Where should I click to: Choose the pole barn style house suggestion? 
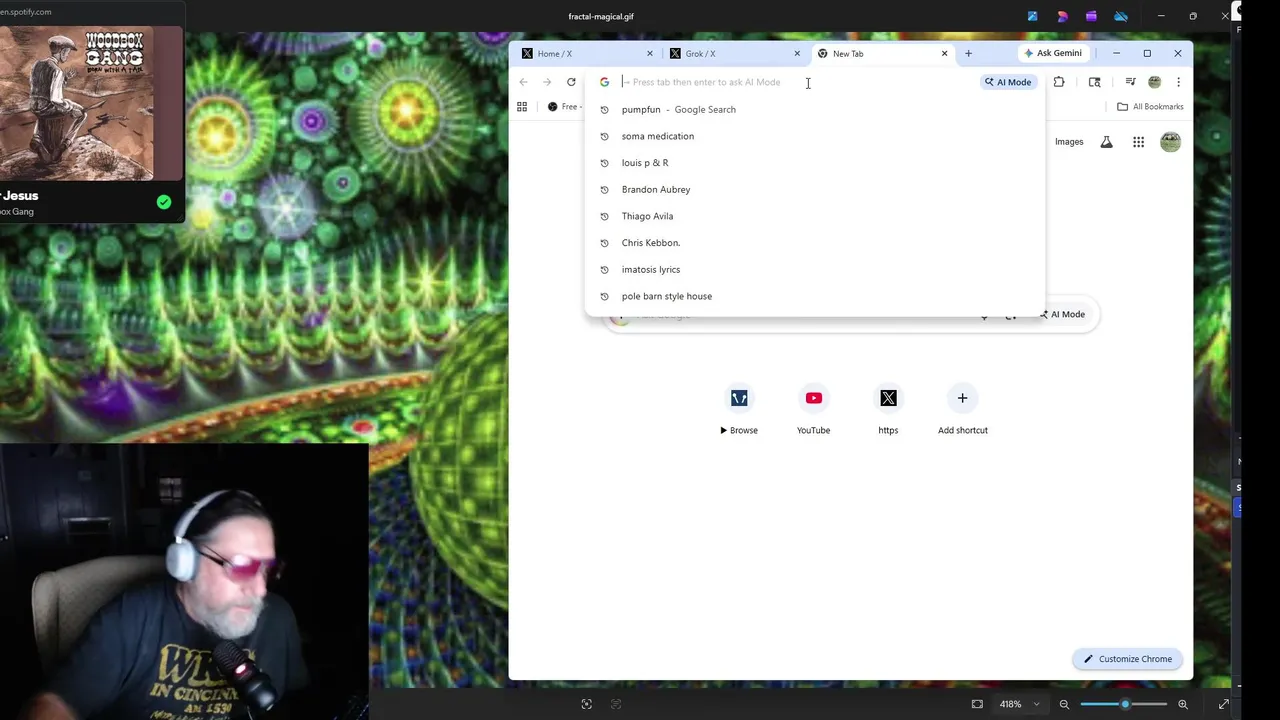pos(815,296)
